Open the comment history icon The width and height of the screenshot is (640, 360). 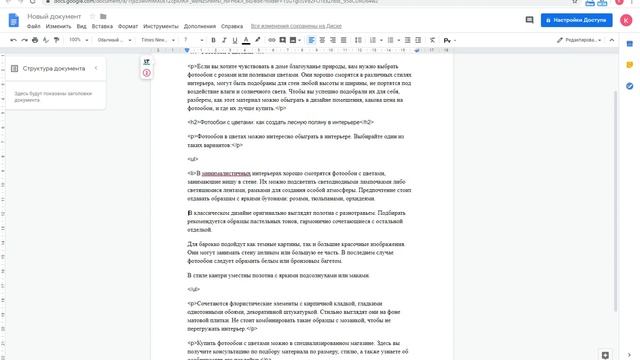pos(529,20)
